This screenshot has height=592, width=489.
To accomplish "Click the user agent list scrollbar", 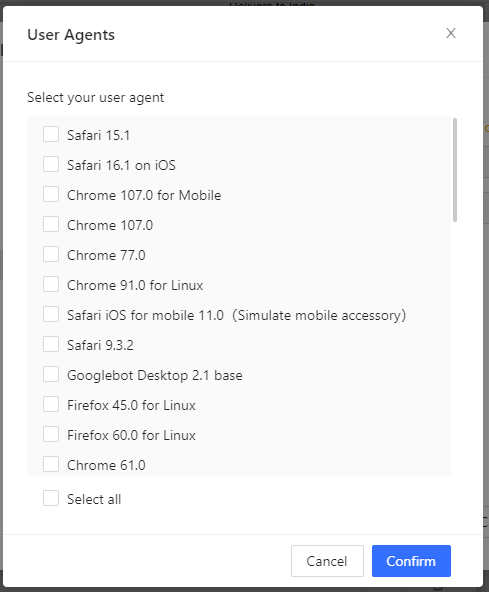I will tap(455, 170).
